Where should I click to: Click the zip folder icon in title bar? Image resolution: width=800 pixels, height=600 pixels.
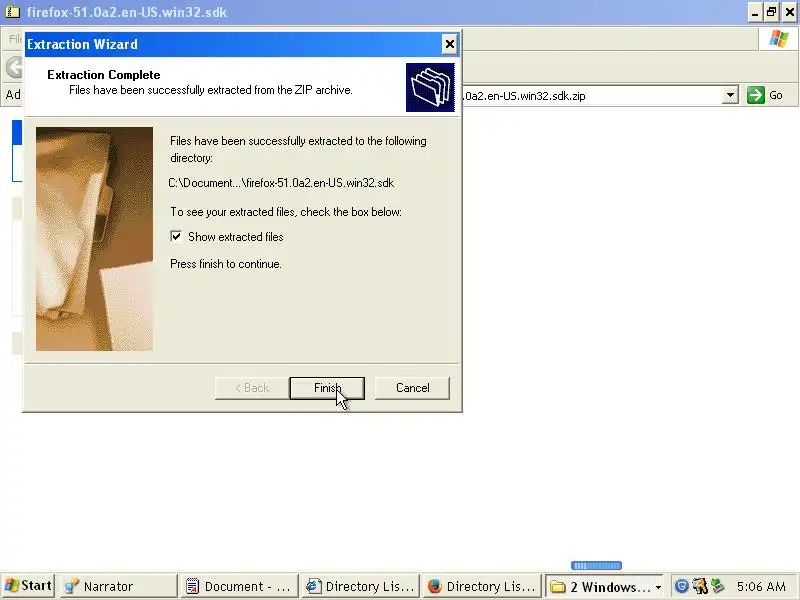12,12
